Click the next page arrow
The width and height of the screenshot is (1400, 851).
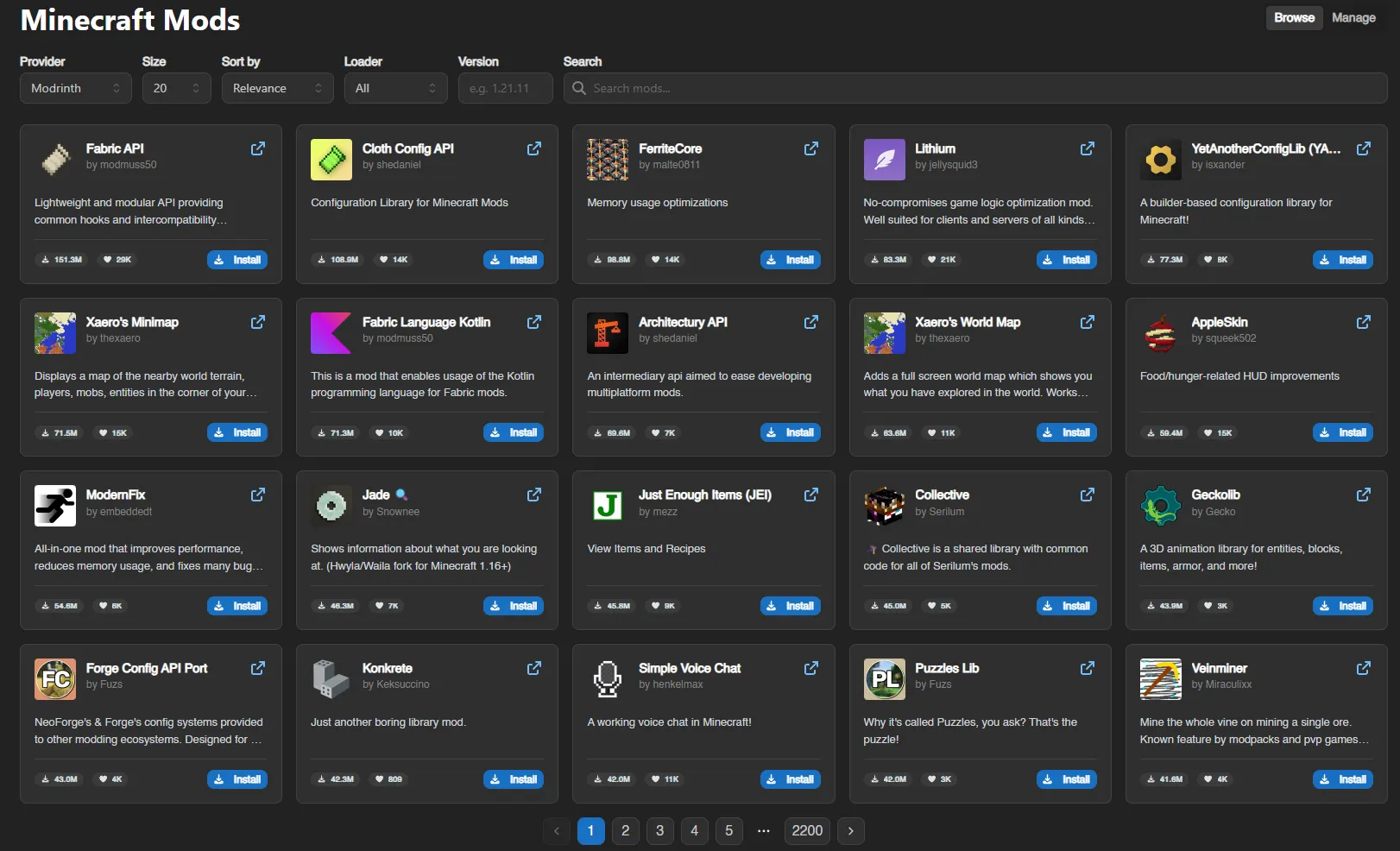(851, 830)
